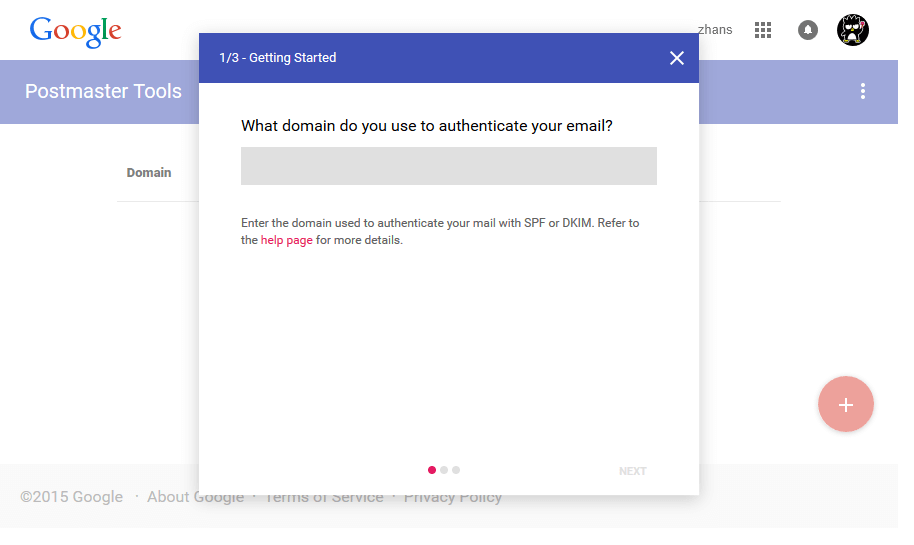Close the Getting Started dialog
This screenshot has width=914, height=545.
coord(676,58)
